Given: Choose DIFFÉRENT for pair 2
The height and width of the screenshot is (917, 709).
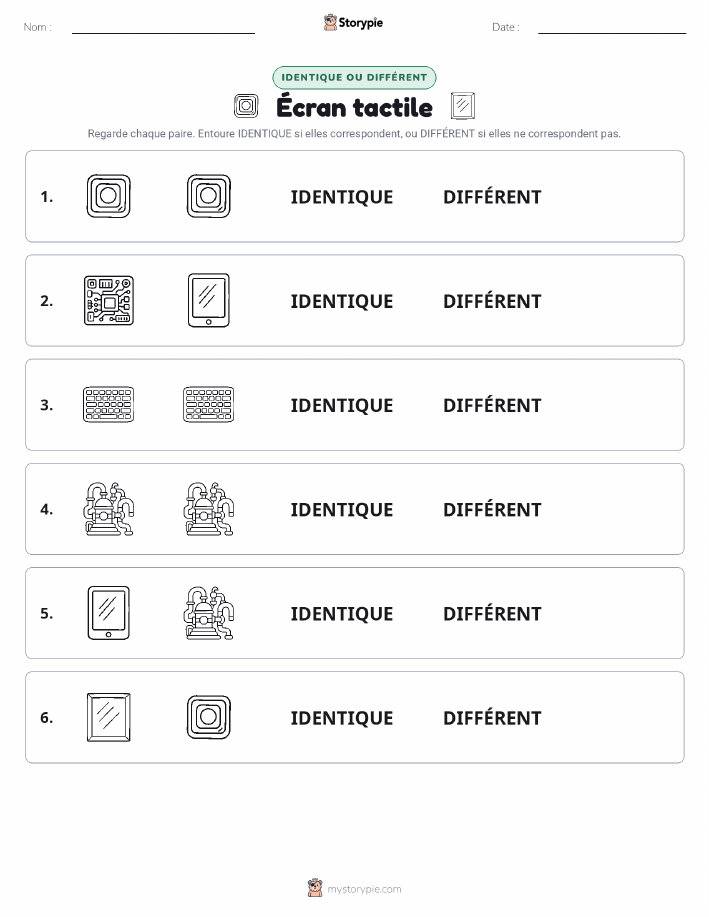Looking at the screenshot, I should tap(492, 301).
